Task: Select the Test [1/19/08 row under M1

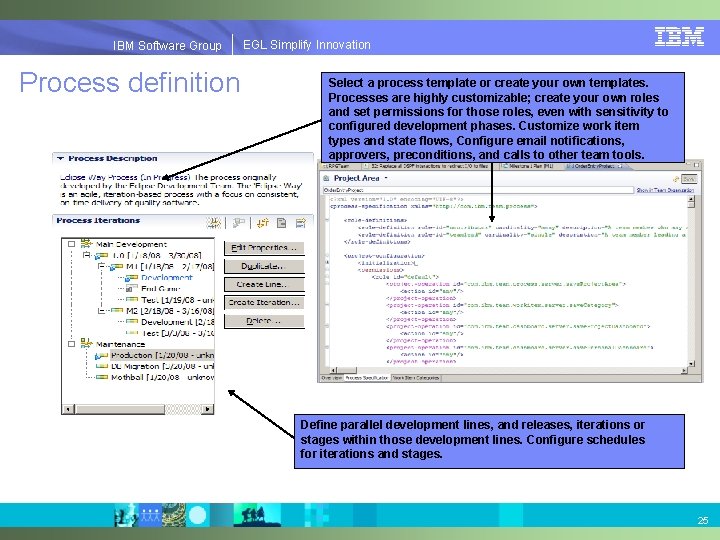Action: click(177, 300)
